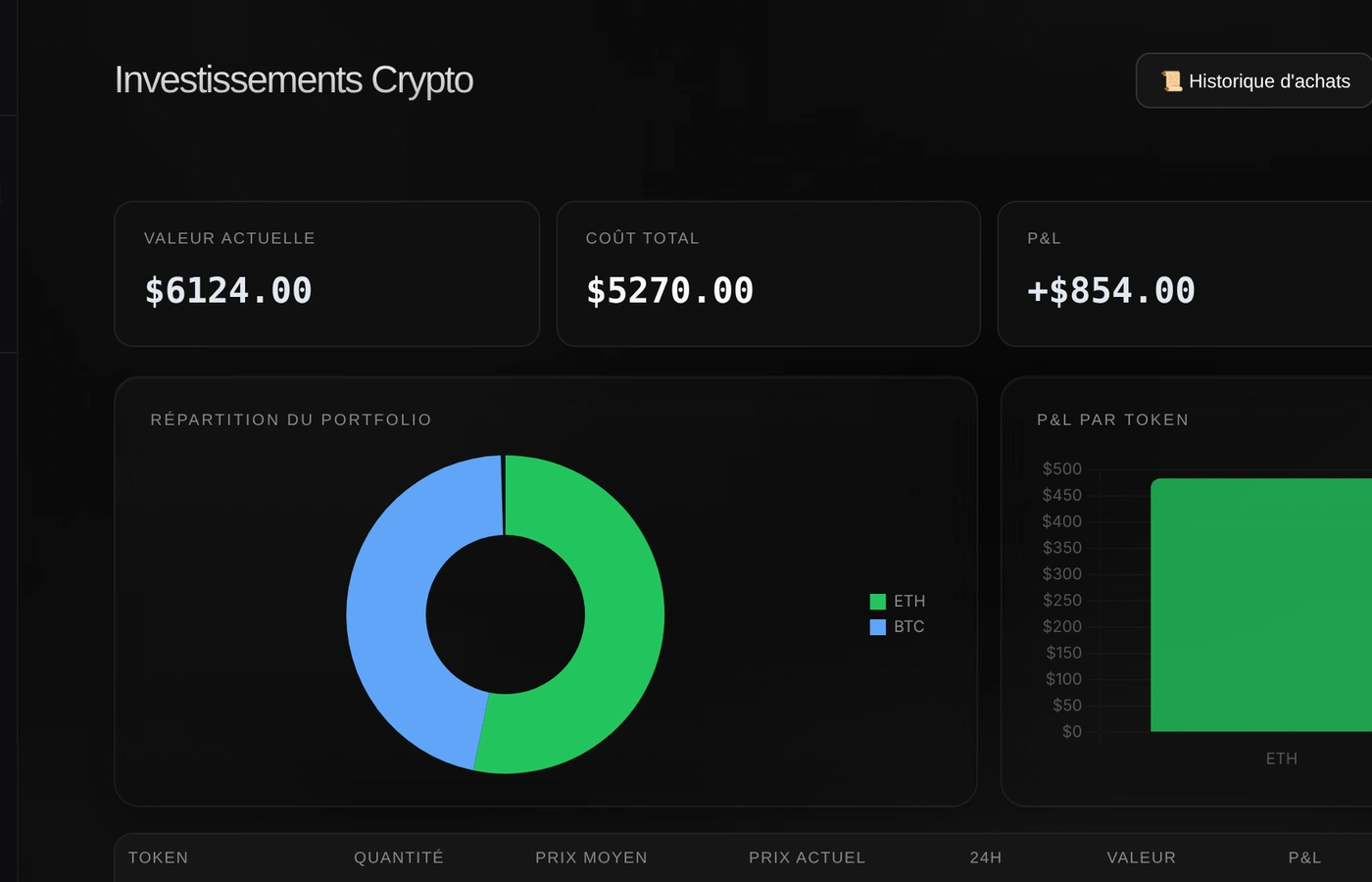Viewport: 1372px width, 882px height.
Task: Click the green ETH bar in P&L chart
Action: [1261, 605]
